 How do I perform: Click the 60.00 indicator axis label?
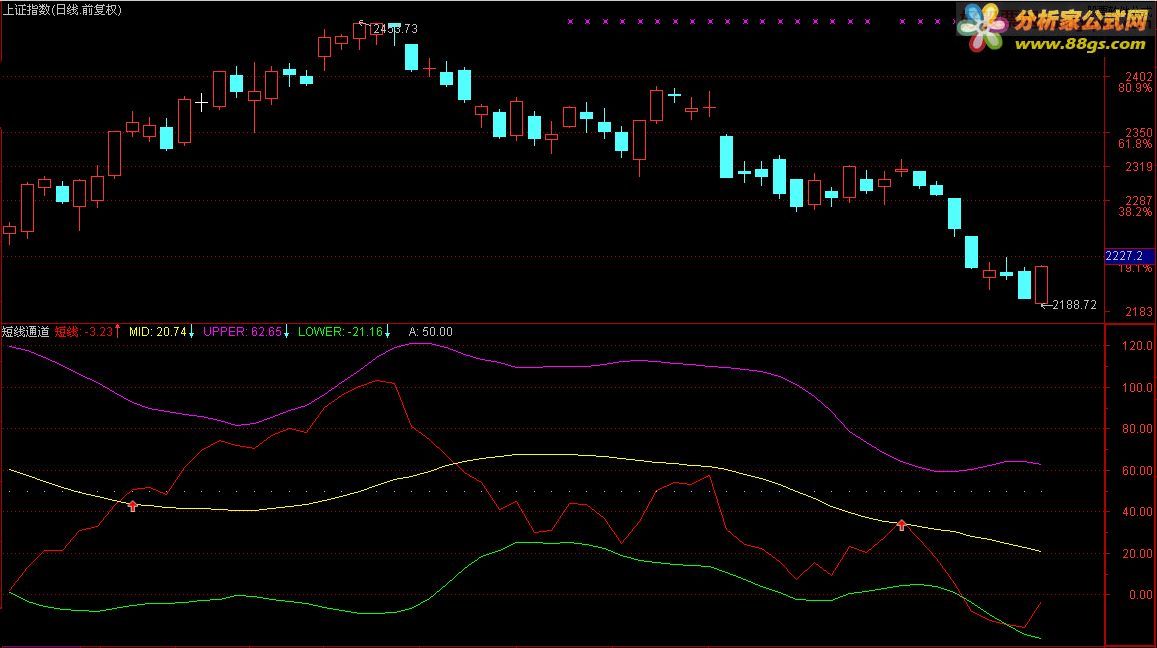tap(1137, 470)
